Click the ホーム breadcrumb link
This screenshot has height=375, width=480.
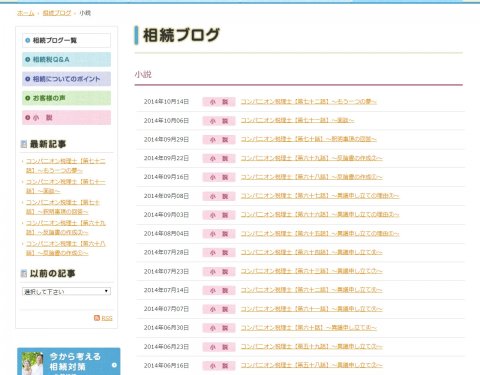tap(26, 13)
